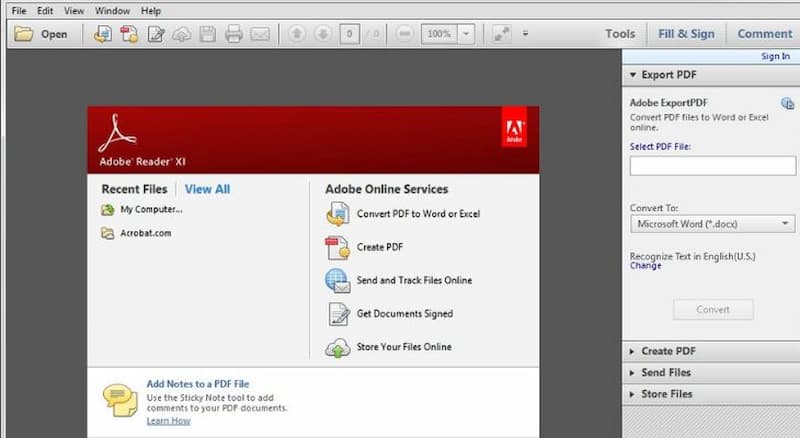This screenshot has width=800, height=438.
Task: Click the Select PDF File input box
Action: point(712,166)
